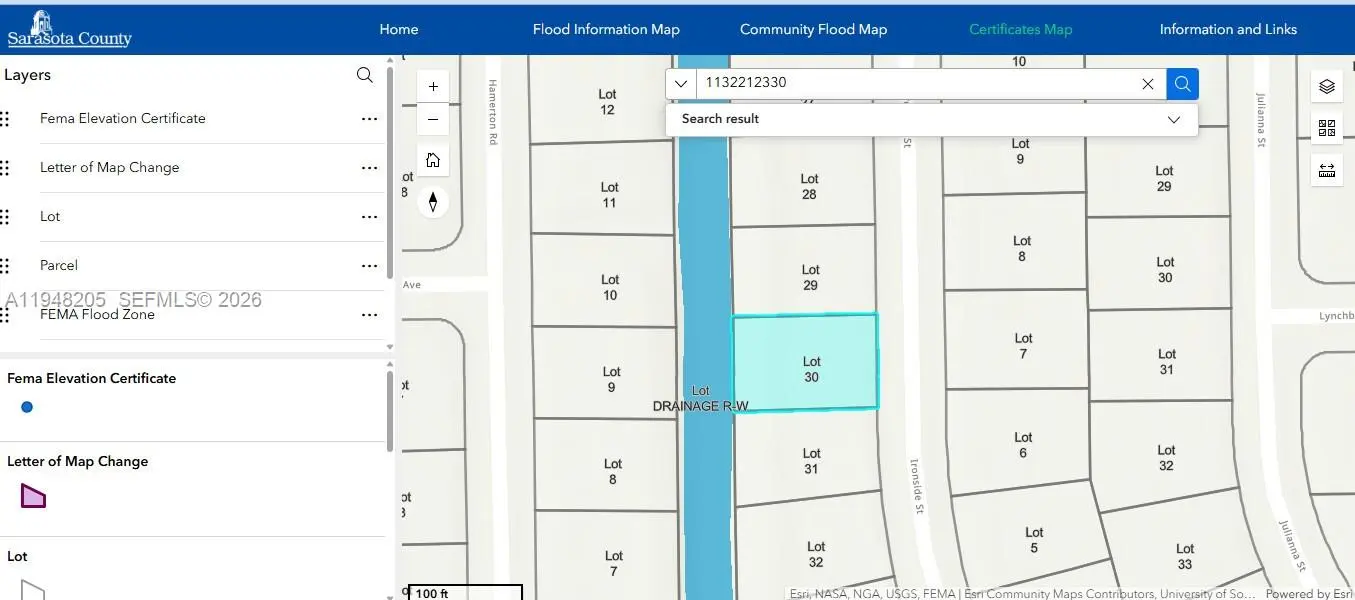Screen dimensions: 1355x600
Task: Select the Letter of Map Change swatch
Action: (33, 495)
